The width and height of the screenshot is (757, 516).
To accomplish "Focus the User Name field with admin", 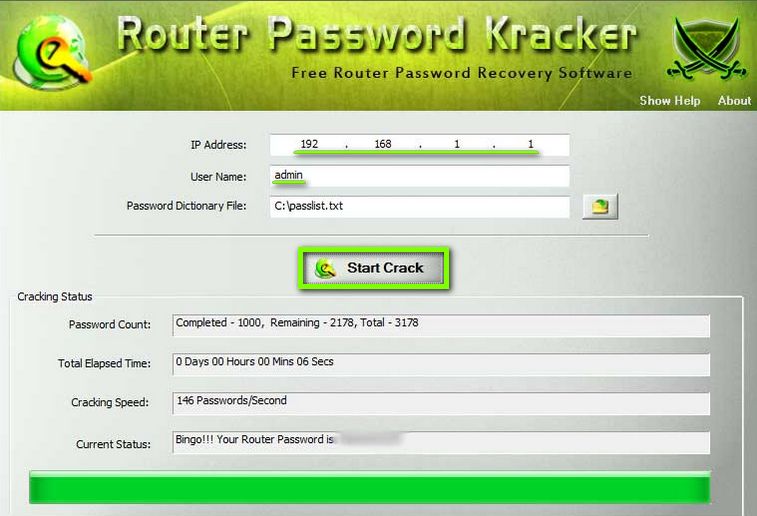I will pos(420,176).
